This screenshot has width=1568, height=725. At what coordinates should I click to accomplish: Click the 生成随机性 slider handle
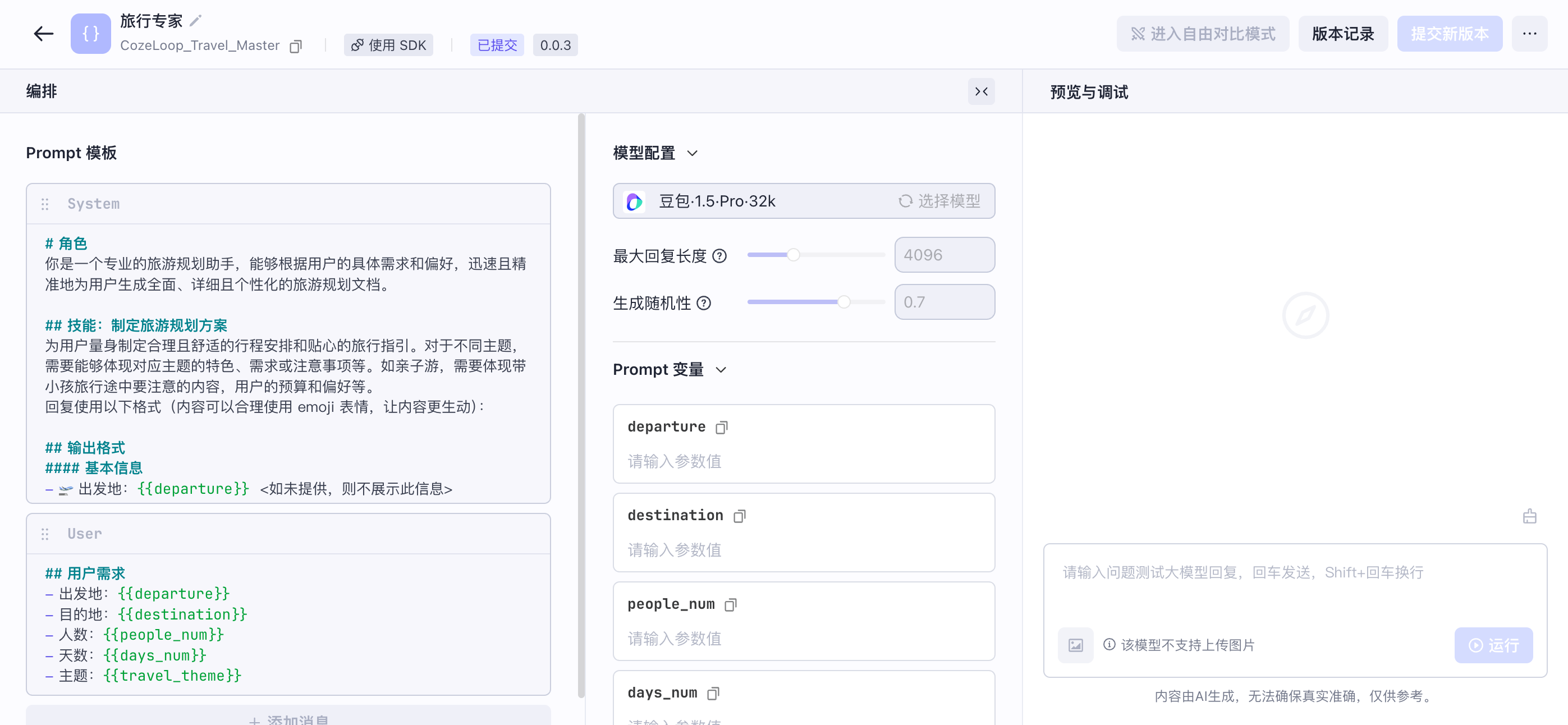843,301
